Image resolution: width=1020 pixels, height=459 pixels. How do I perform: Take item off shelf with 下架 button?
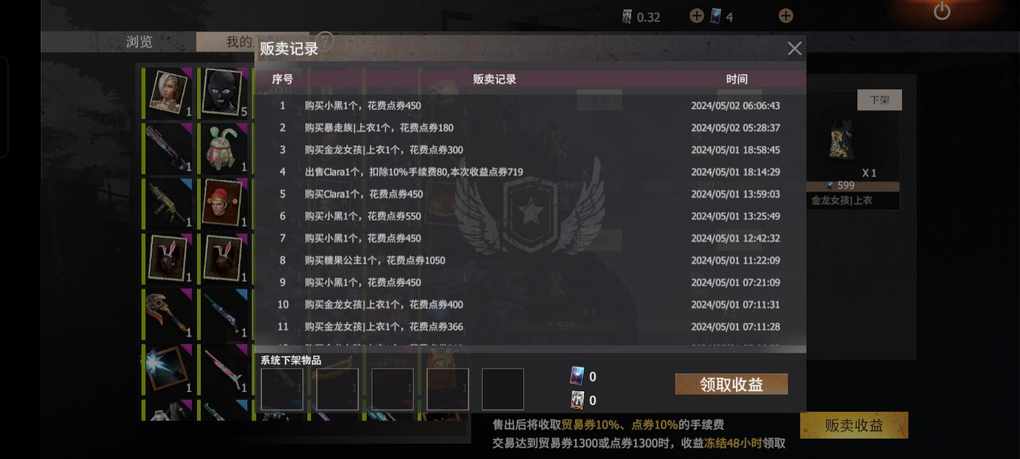tap(879, 100)
